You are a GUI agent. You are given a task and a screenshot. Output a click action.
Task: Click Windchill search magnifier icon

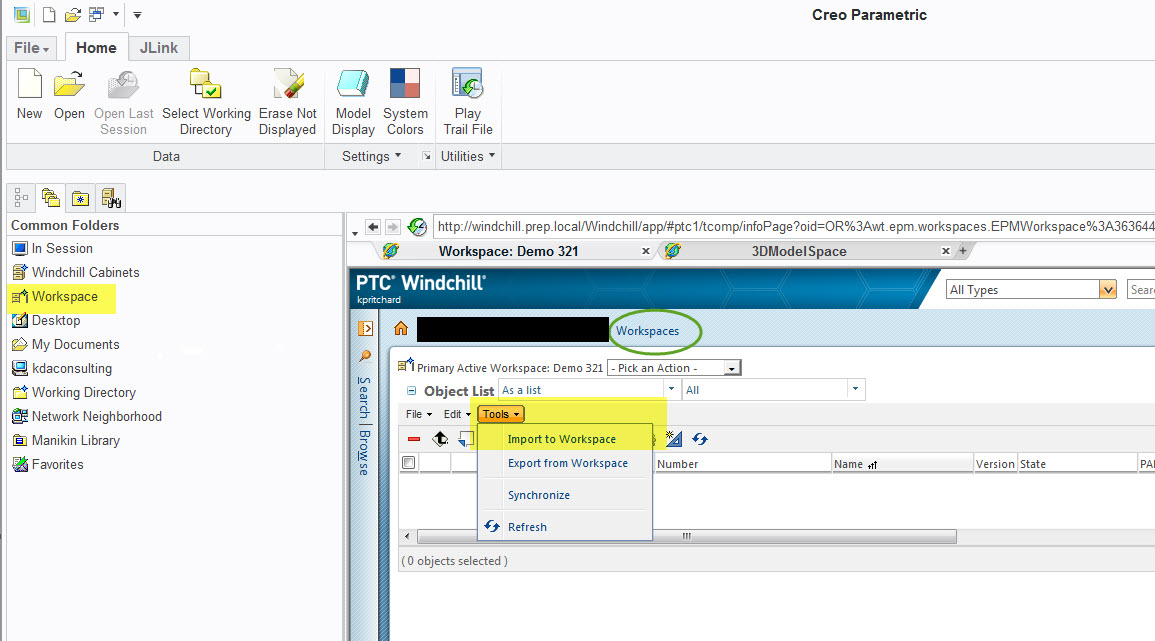click(365, 357)
